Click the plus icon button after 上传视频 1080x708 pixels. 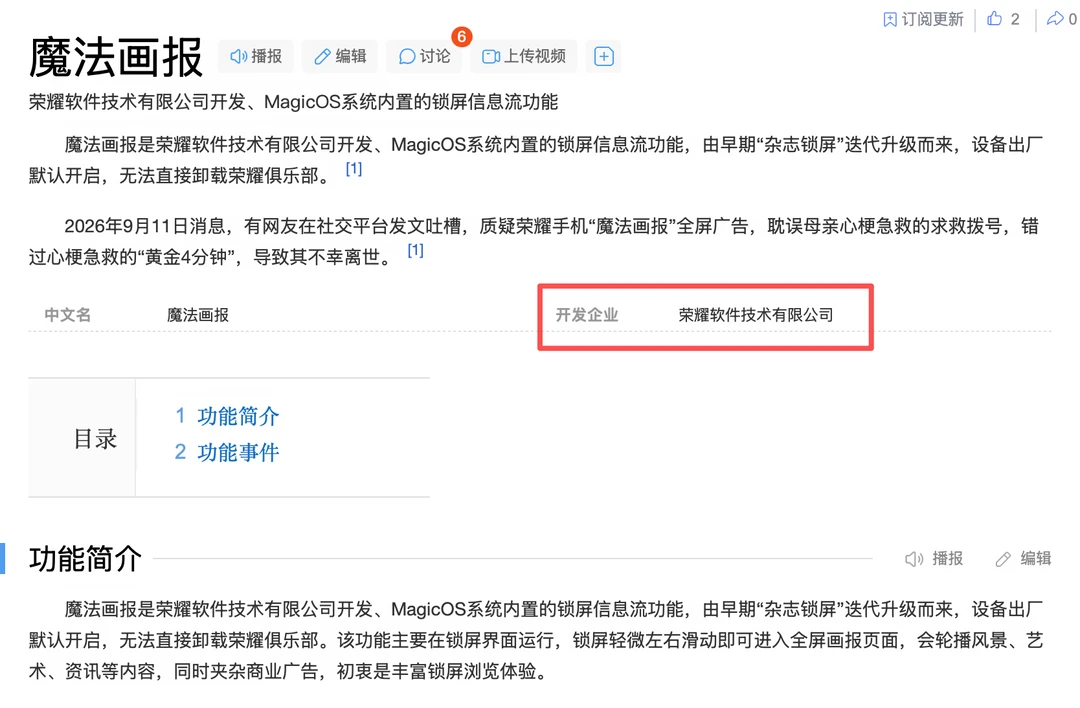pos(603,56)
